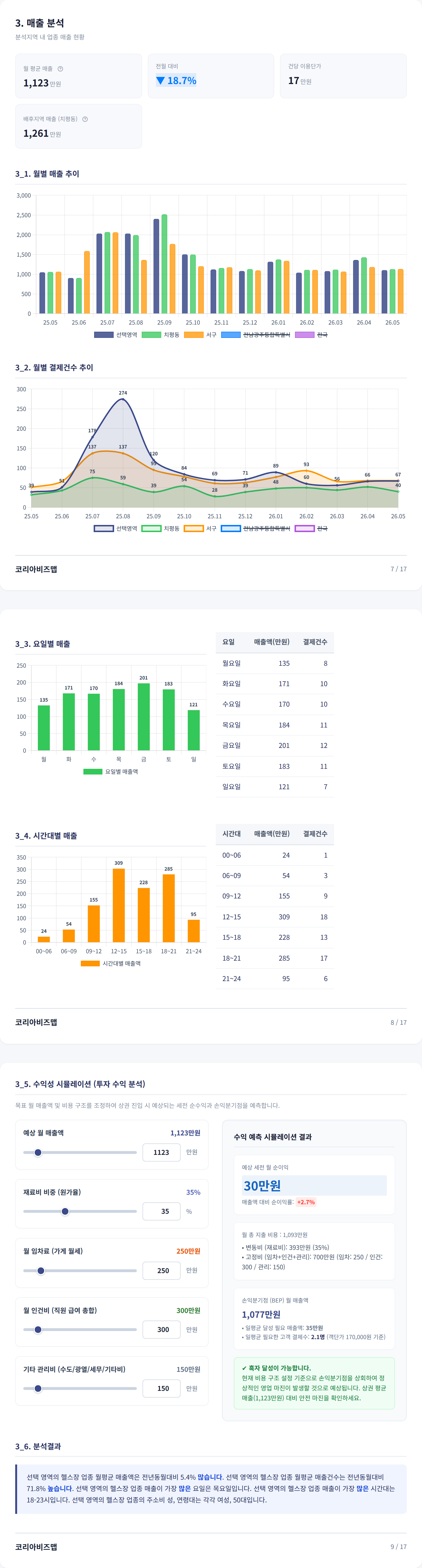Click the 12~15 bar labeled 309
The image size is (422, 1568).
click(x=119, y=905)
